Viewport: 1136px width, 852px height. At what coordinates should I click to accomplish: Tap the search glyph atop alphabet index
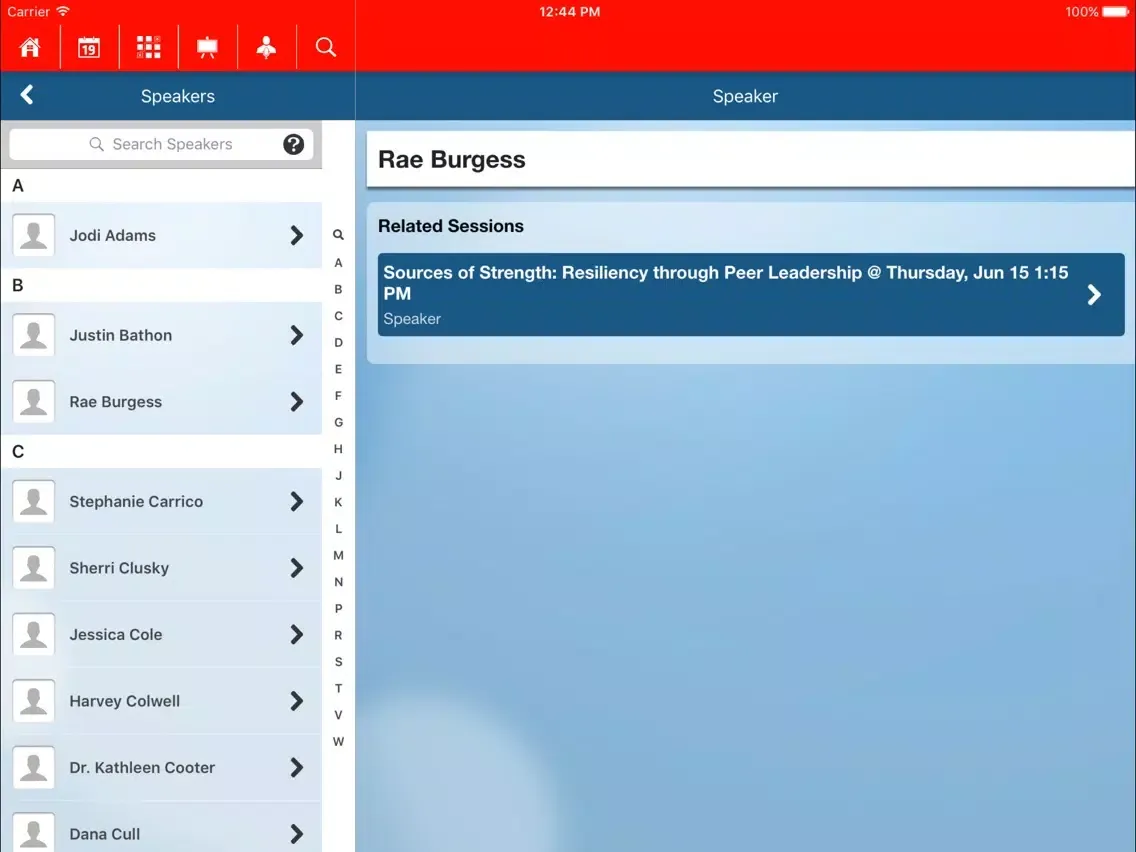(338, 235)
